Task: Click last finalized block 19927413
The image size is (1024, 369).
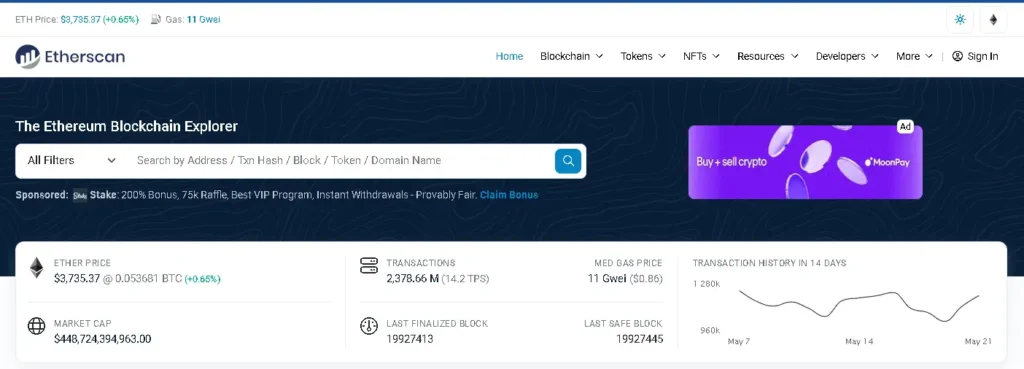Action: 409,339
